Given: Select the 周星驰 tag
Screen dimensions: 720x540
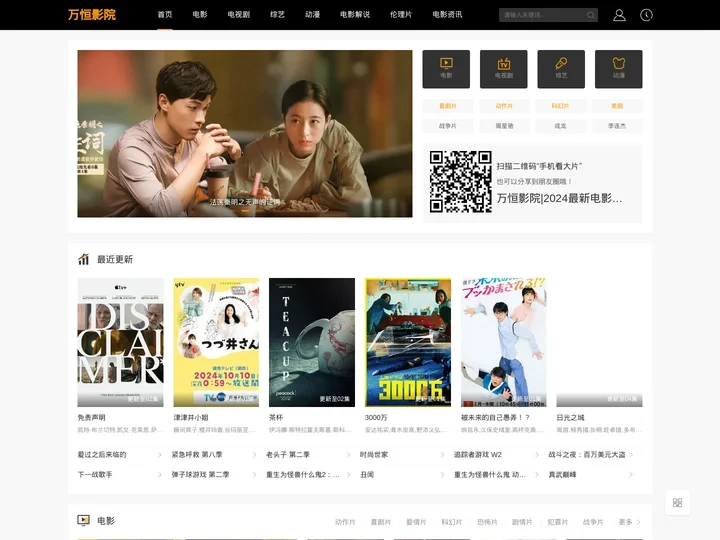Looking at the screenshot, I should (x=504, y=126).
